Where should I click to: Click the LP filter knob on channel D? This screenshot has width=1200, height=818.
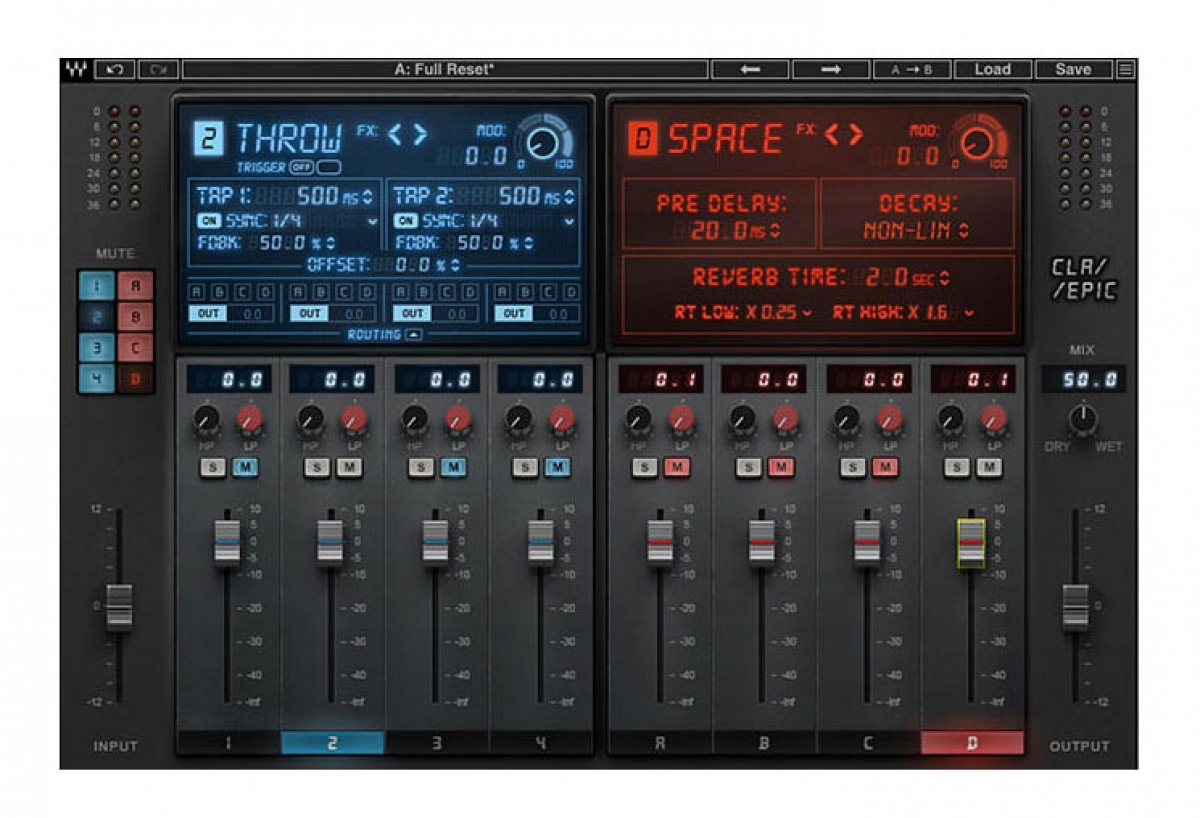tap(993, 419)
